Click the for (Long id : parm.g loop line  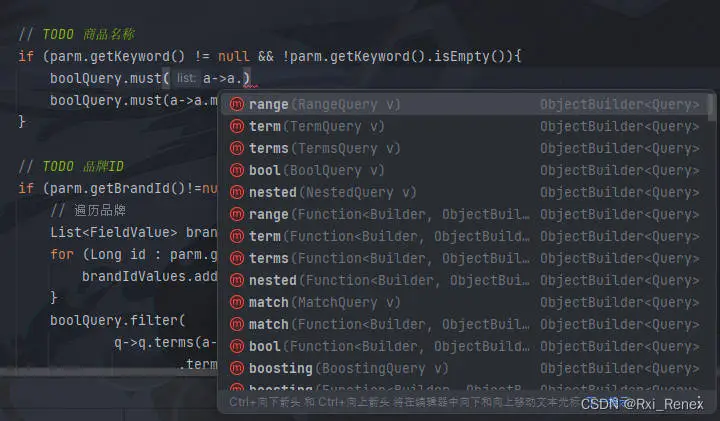click(134, 254)
